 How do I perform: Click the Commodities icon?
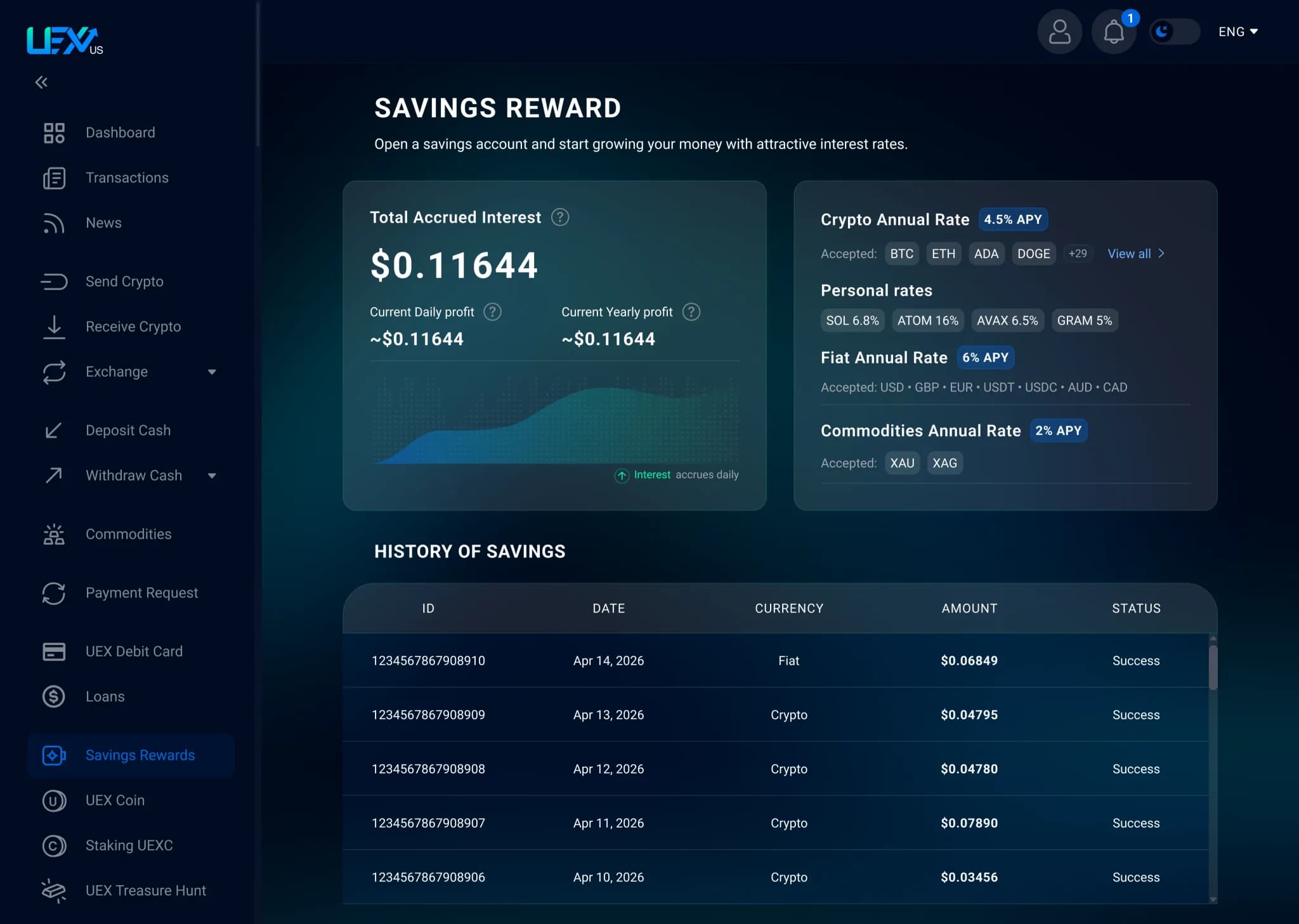54,534
